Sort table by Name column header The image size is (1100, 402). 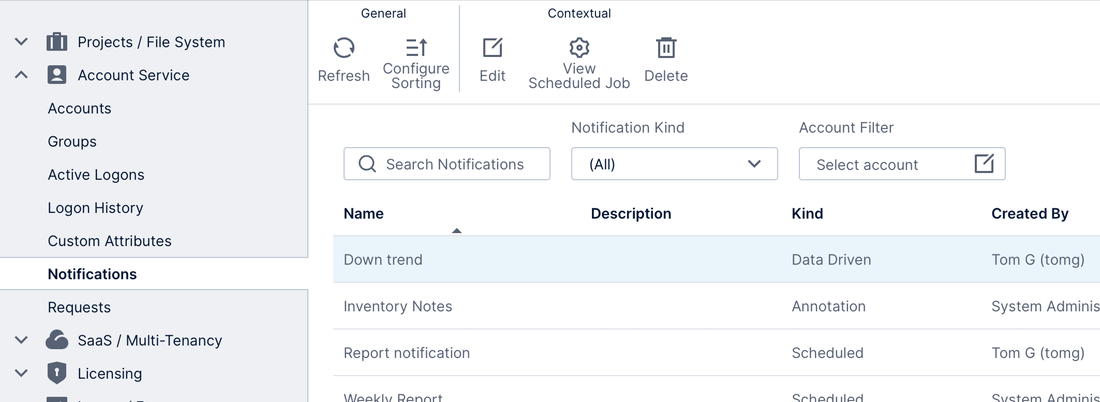(364, 213)
